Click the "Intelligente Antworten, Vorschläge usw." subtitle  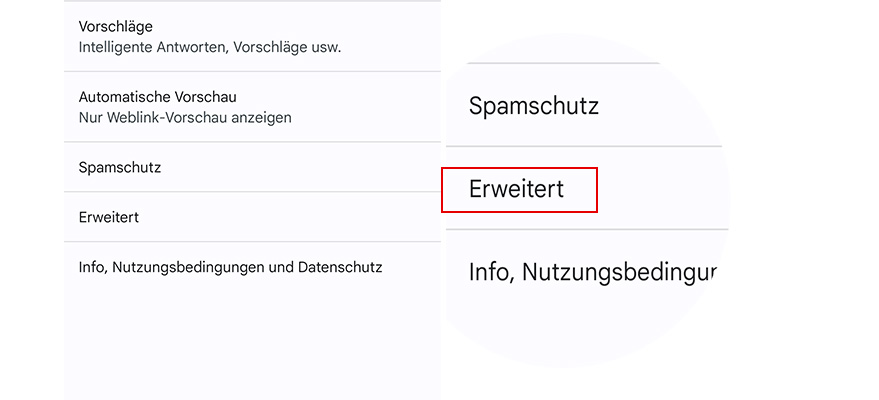210,47
